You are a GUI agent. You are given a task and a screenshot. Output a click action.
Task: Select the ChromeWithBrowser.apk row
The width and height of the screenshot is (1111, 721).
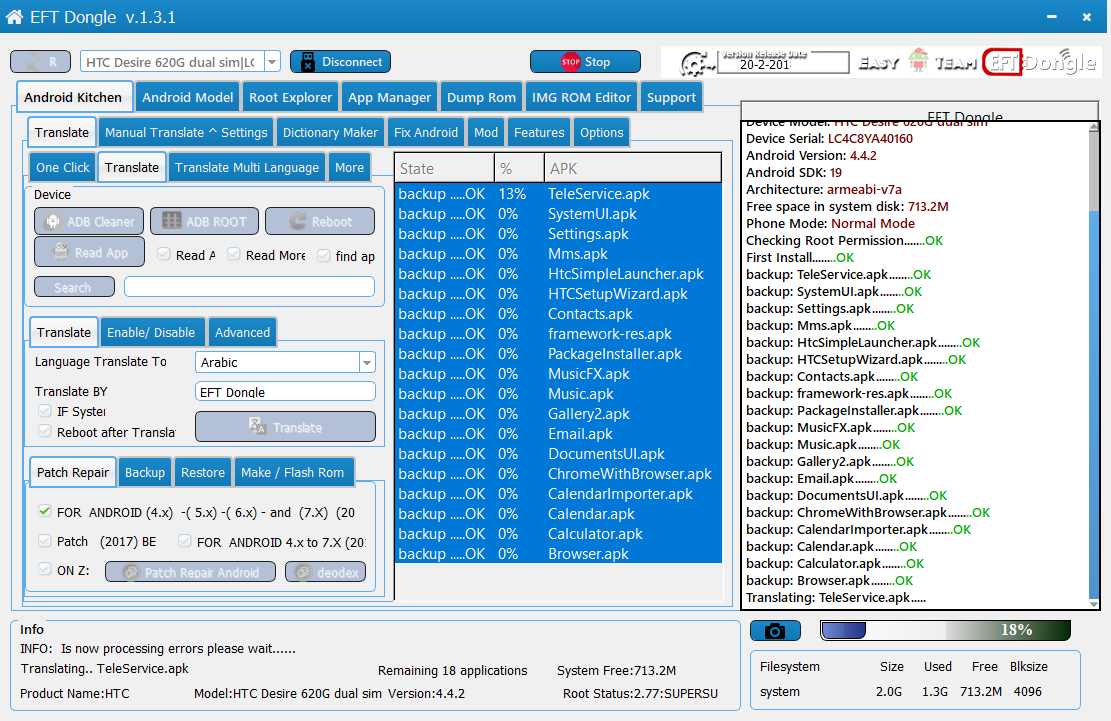[x=558, y=474]
